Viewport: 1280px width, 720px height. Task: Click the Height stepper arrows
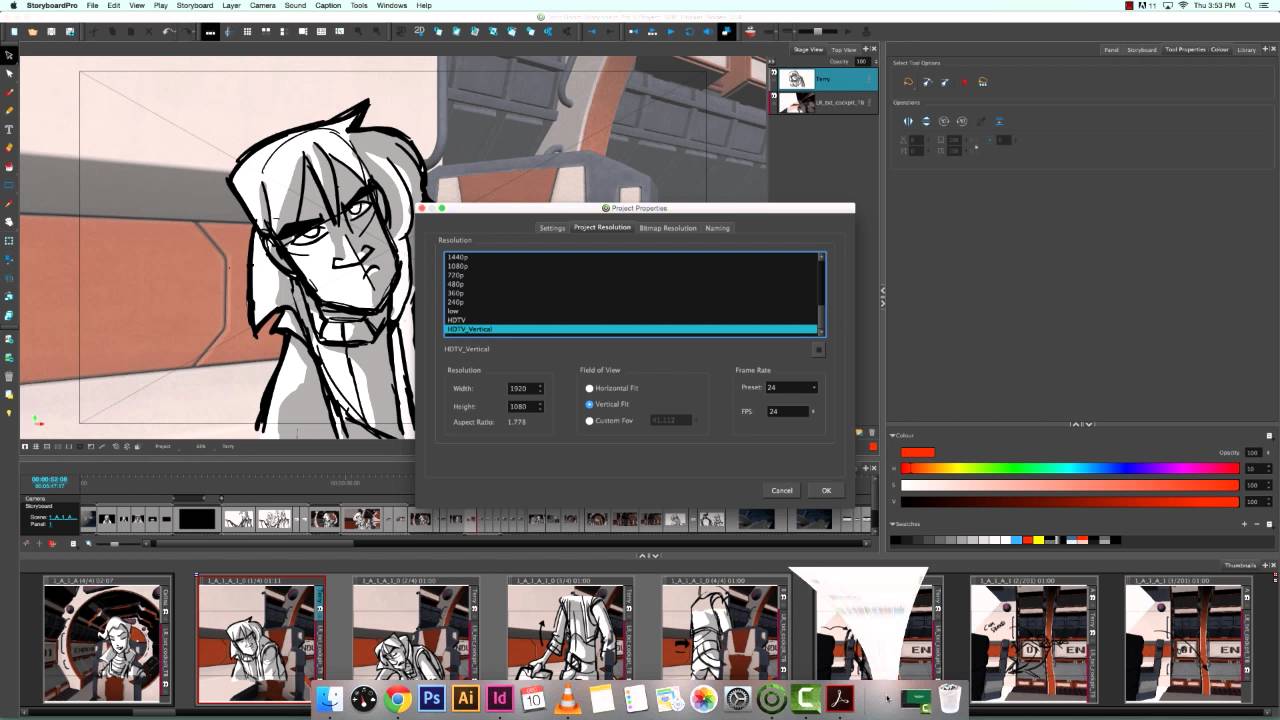(540, 406)
